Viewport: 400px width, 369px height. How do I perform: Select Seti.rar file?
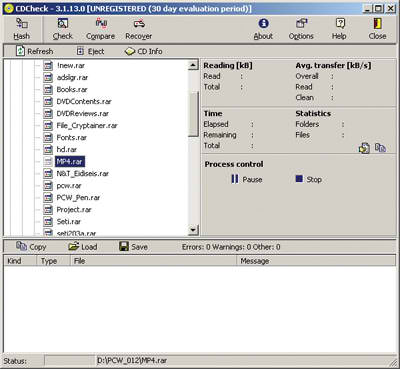point(69,222)
